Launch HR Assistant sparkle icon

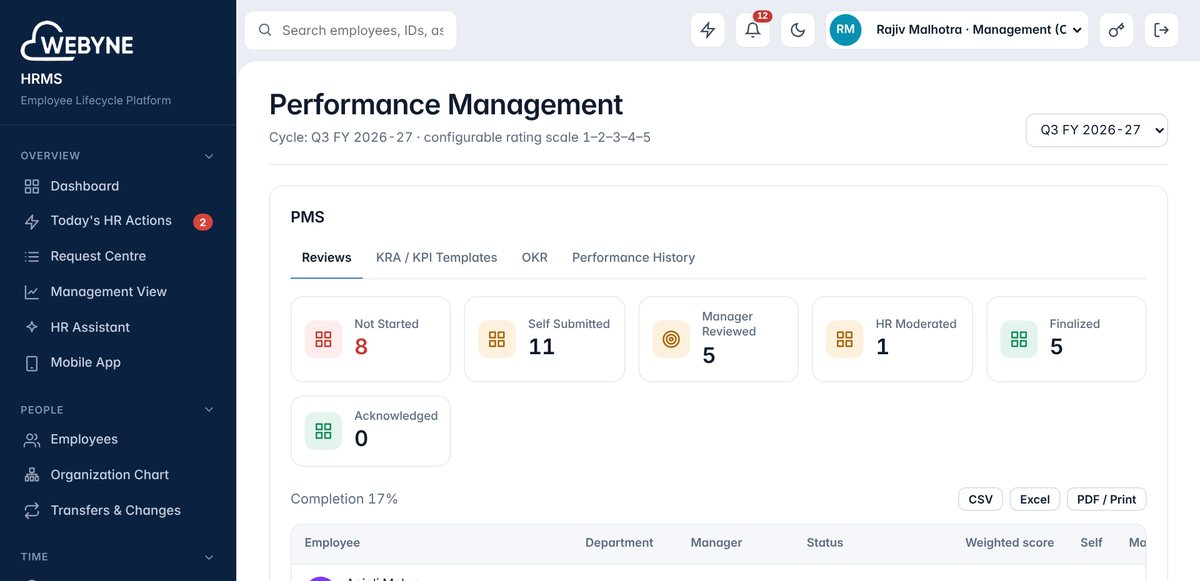pos(32,328)
